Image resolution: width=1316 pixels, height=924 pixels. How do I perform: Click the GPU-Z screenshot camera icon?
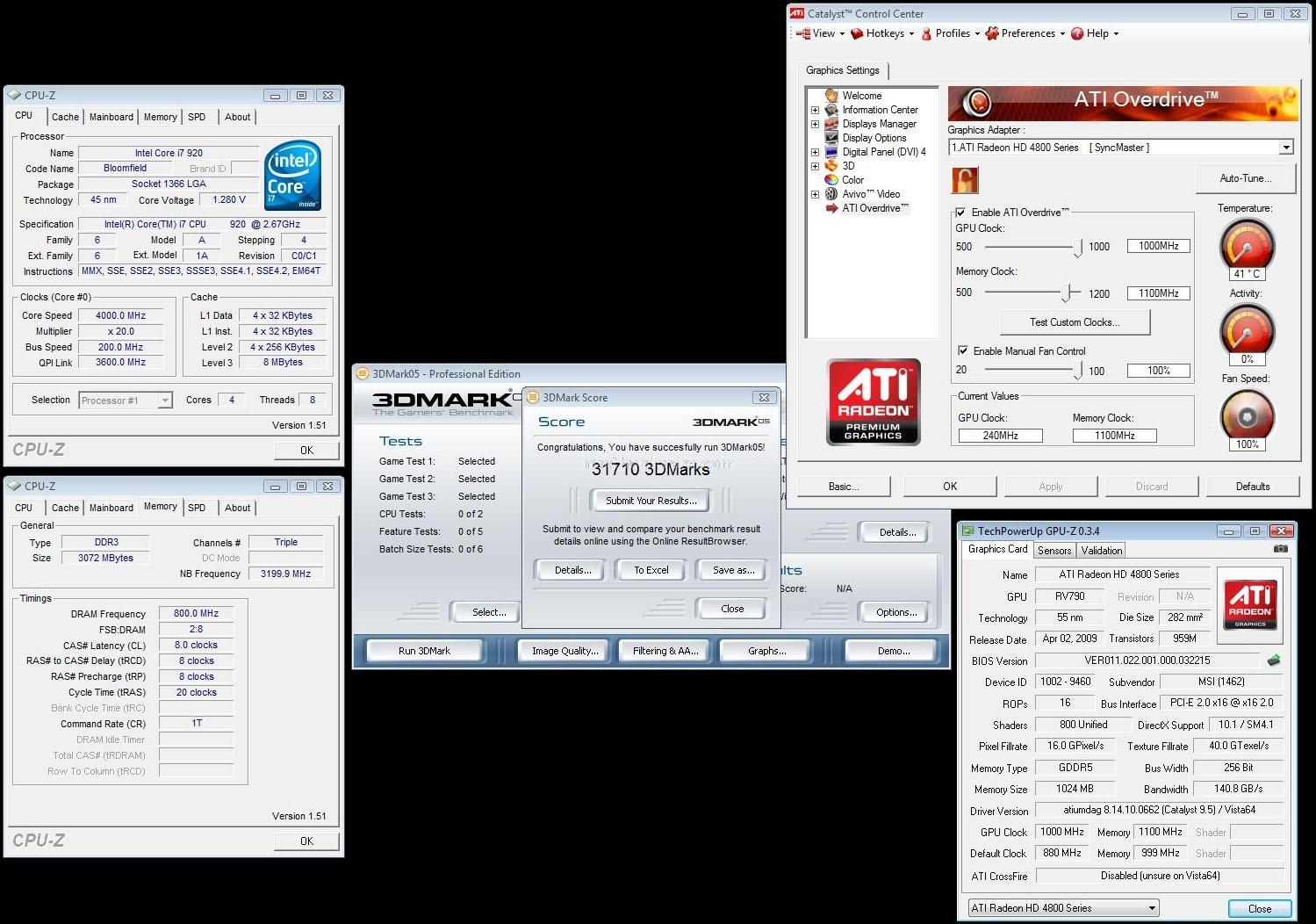tap(1281, 549)
